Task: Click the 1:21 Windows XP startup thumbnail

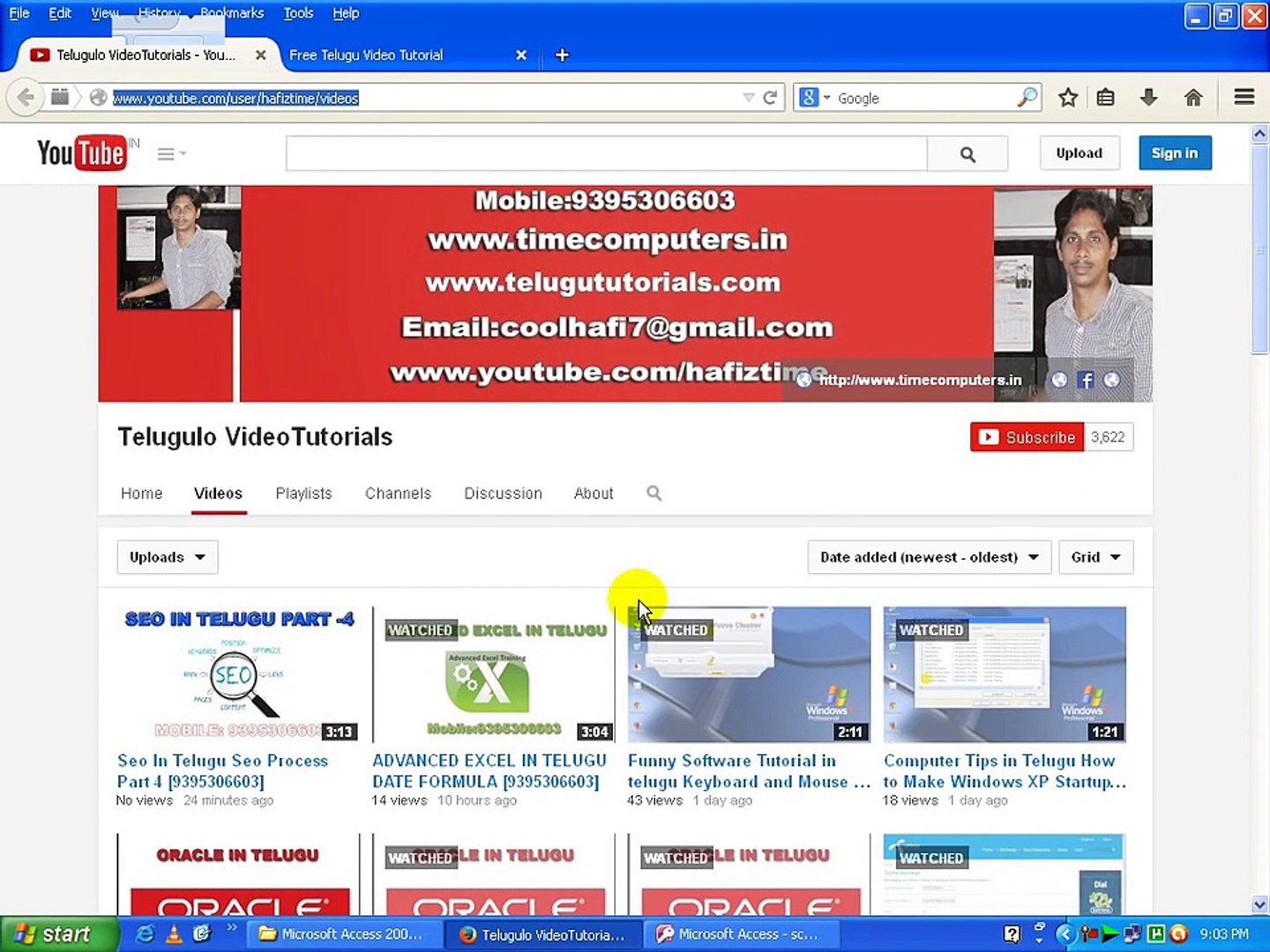Action: (1005, 674)
